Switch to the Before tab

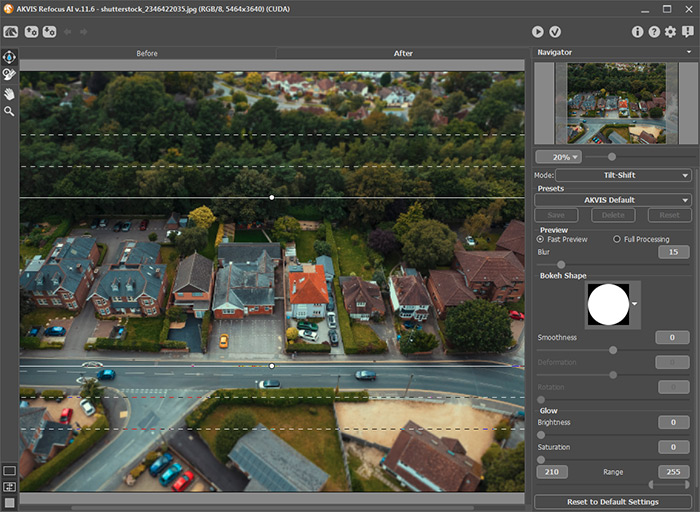[147, 54]
